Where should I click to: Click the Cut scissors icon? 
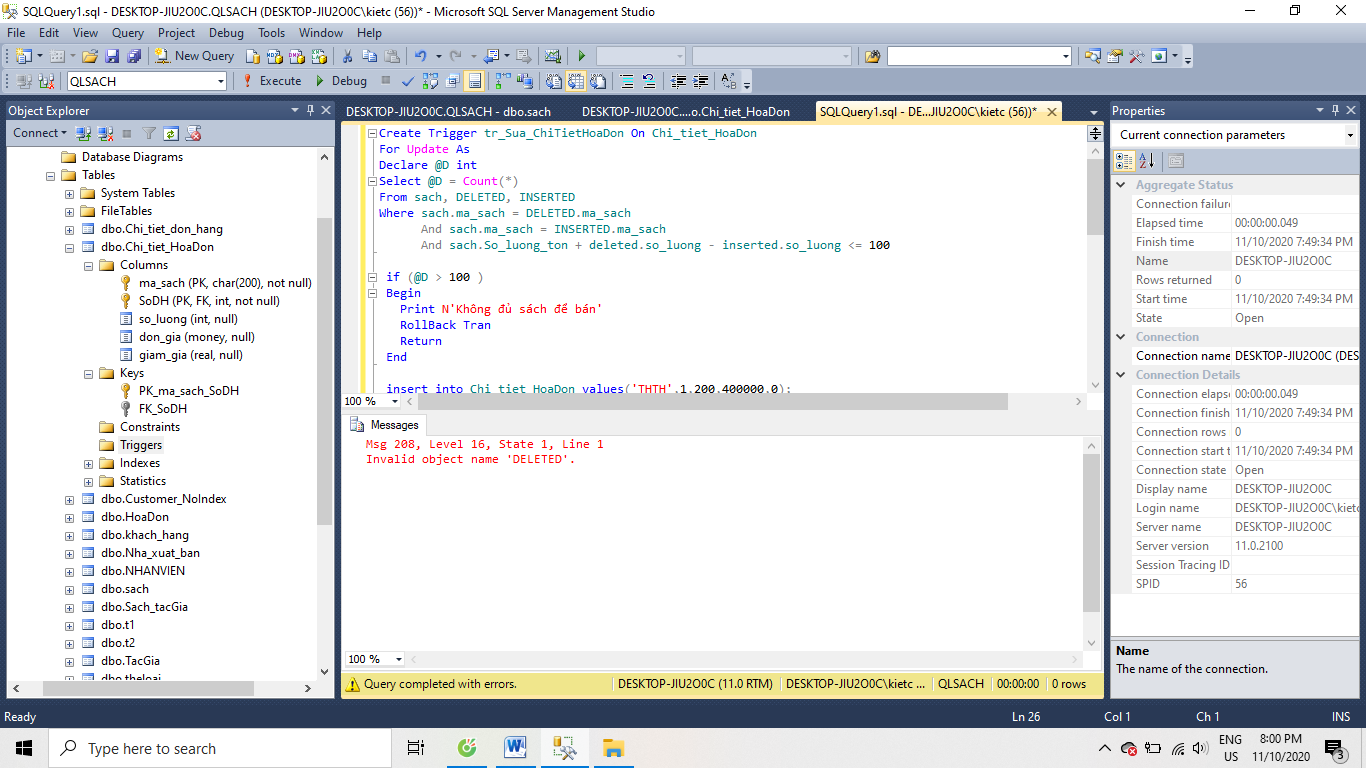tap(347, 56)
